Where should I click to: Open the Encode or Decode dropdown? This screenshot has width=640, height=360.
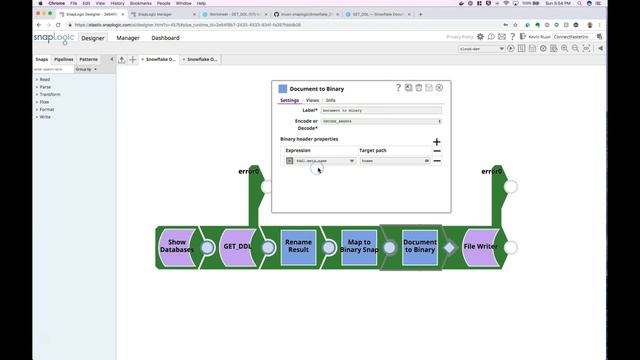[x=381, y=121]
